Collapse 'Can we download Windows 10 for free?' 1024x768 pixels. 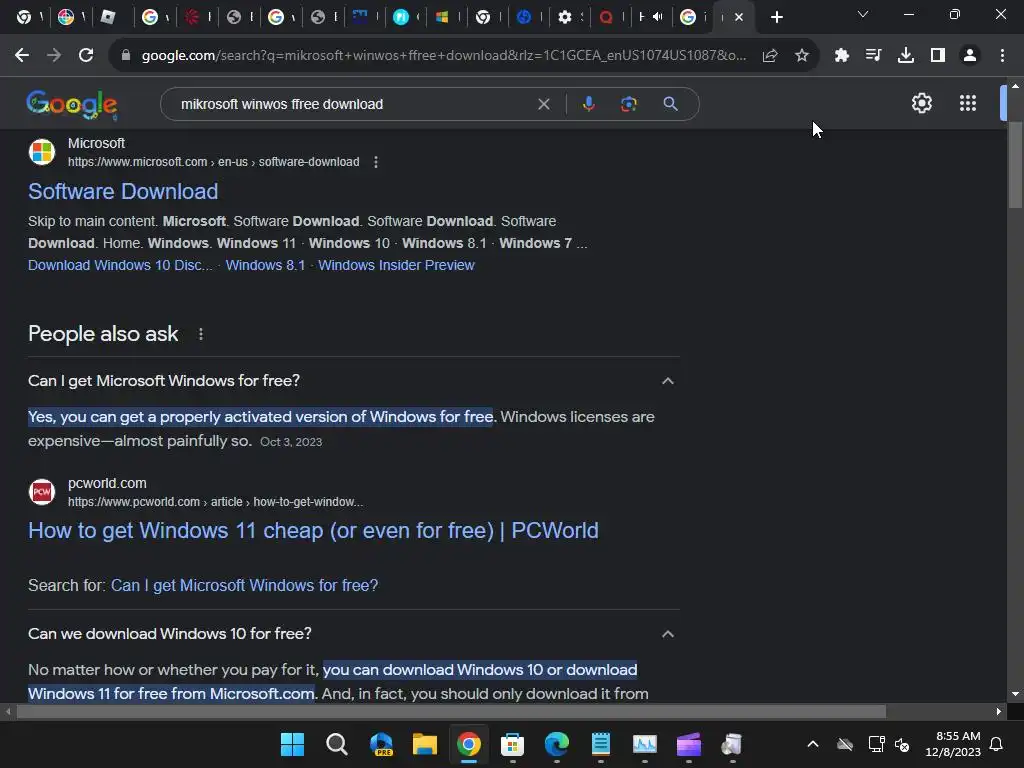(x=667, y=634)
